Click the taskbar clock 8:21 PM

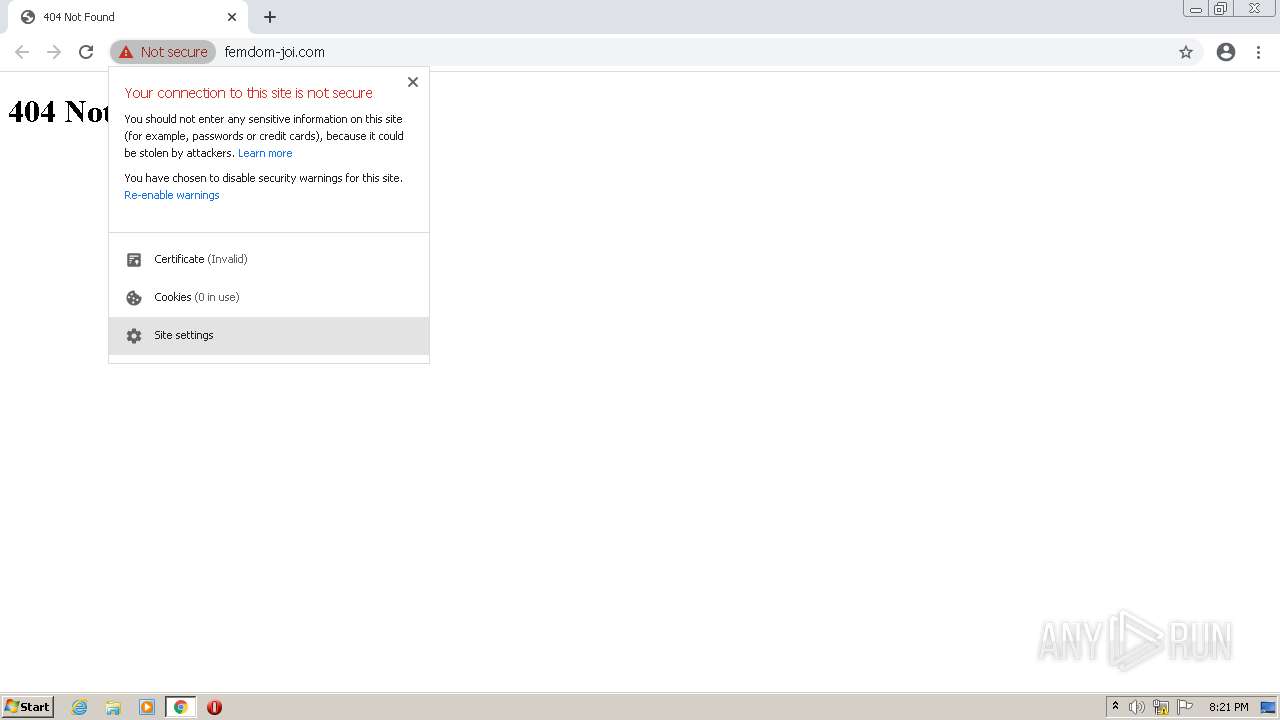click(1228, 707)
